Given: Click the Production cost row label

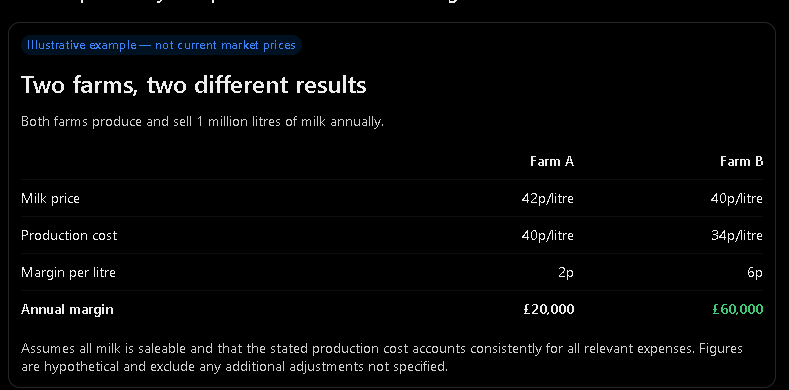Looking at the screenshot, I should click(69, 236).
